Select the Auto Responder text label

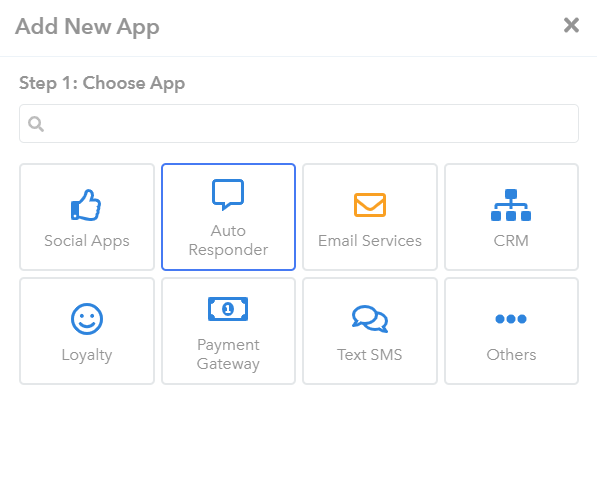click(x=228, y=240)
